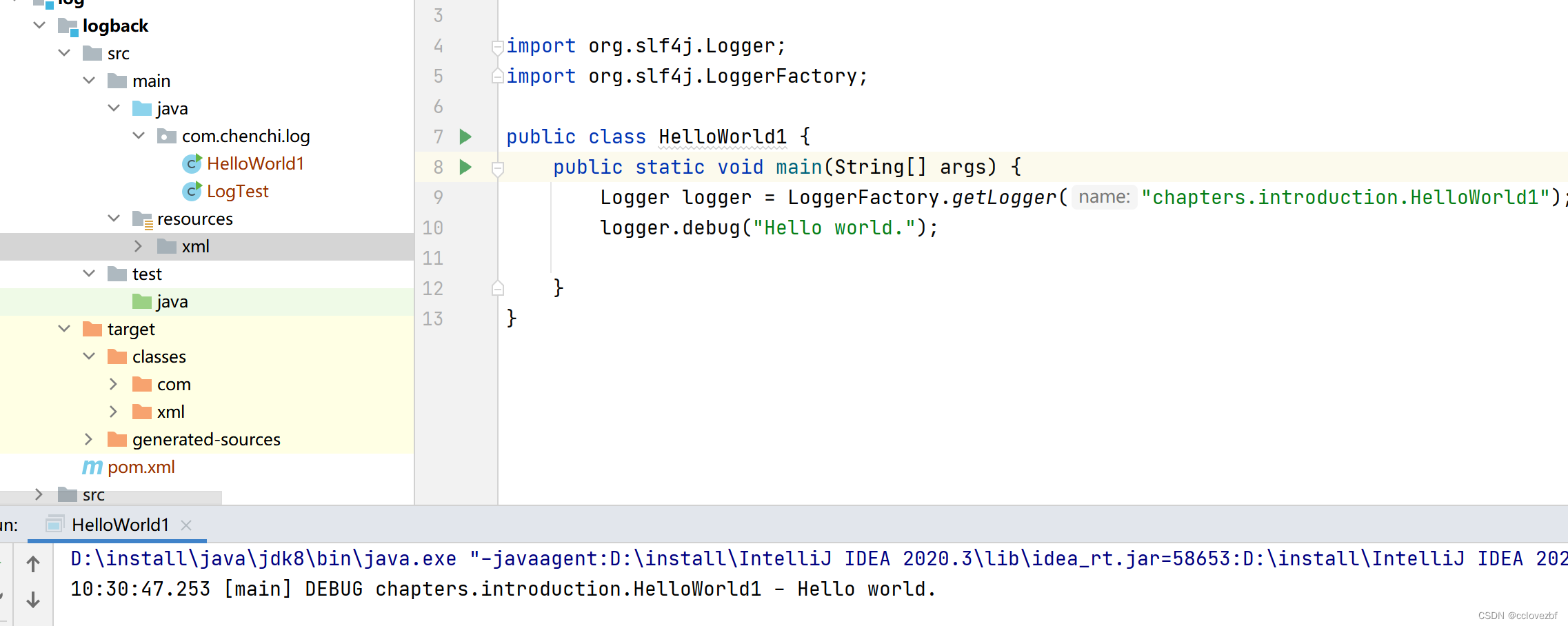Click the "Hello world." string literal in code
This screenshot has height=626, width=1568.
tap(834, 228)
